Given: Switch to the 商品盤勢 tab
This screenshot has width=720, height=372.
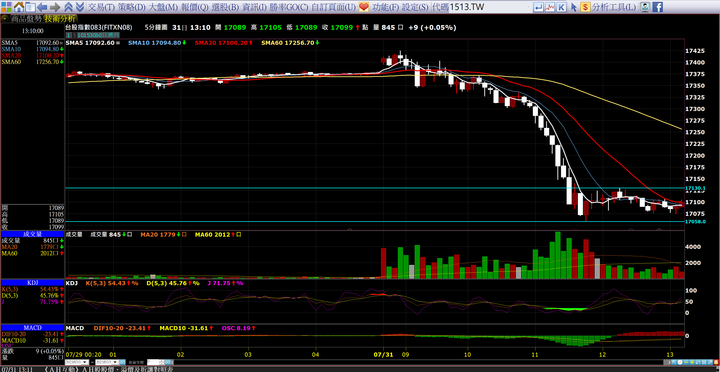Looking at the screenshot, I should [x=26, y=19].
